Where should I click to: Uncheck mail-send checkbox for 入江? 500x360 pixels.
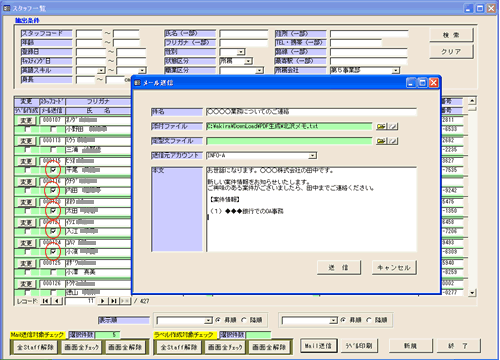53,231
